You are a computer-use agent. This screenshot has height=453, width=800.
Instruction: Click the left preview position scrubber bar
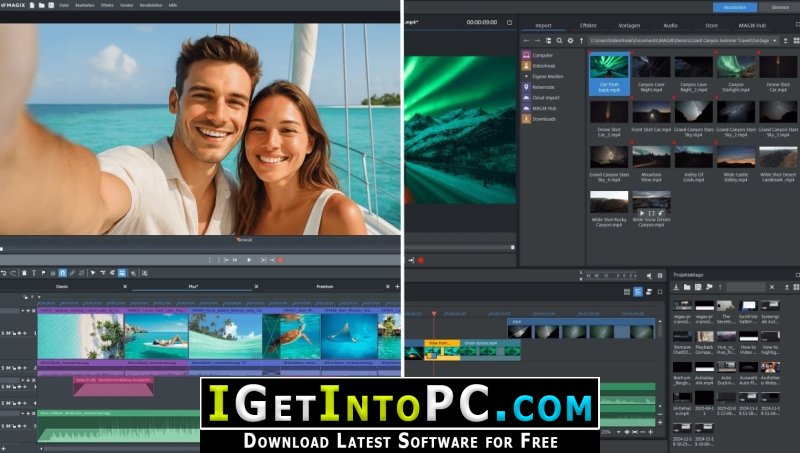[x=200, y=248]
